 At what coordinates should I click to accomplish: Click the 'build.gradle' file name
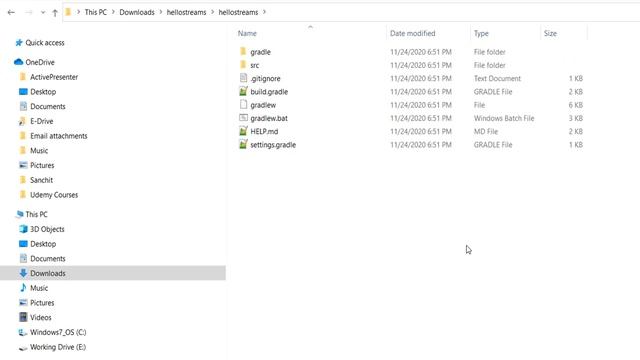click(269, 92)
